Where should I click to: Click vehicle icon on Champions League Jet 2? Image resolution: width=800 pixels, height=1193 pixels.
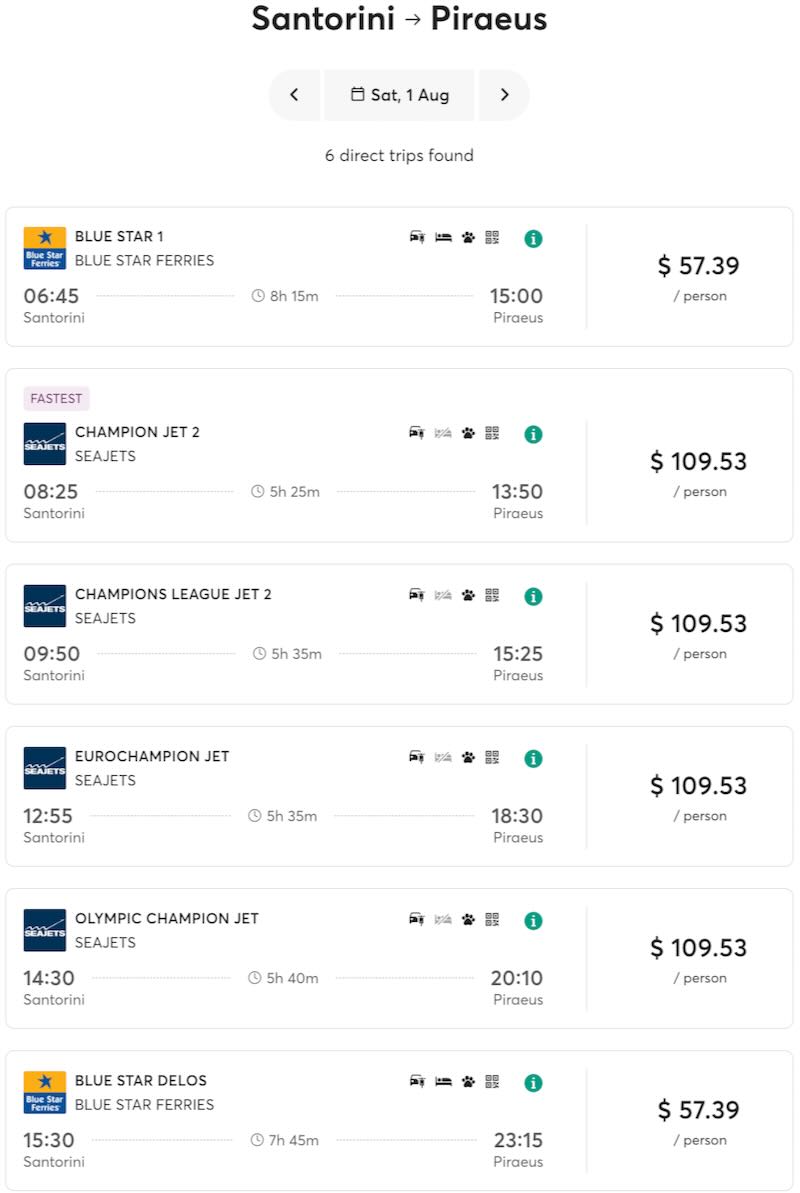click(x=417, y=595)
